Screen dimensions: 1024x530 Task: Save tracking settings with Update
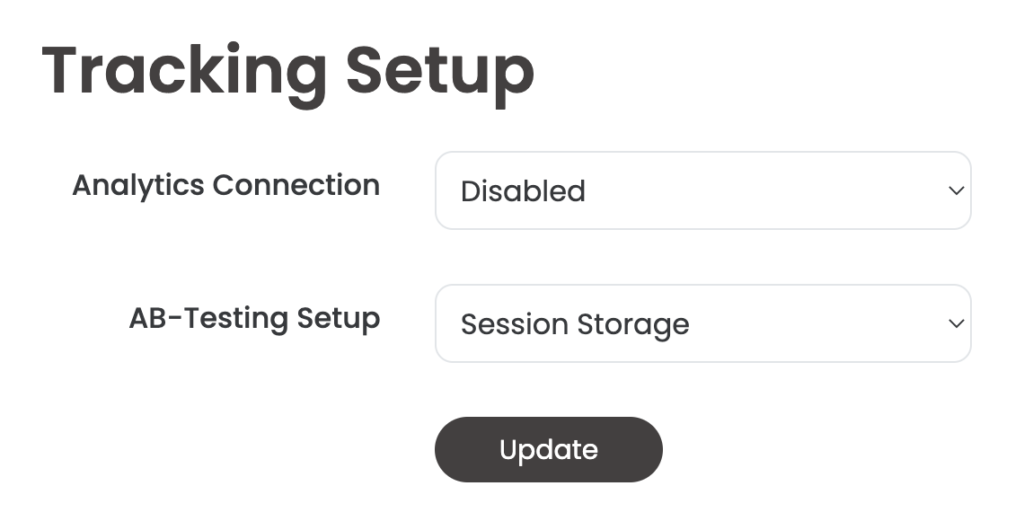click(549, 450)
